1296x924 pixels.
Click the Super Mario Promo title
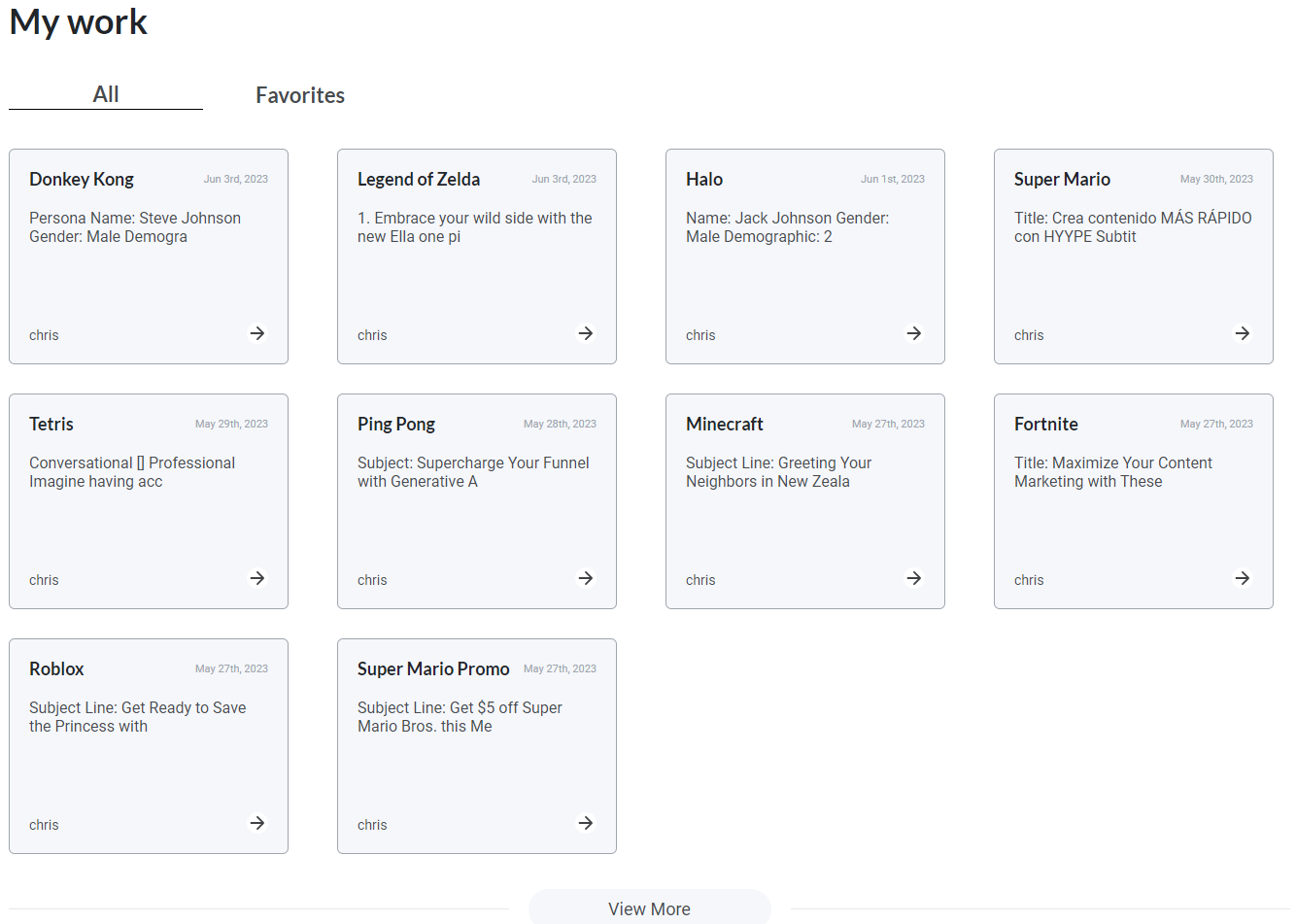point(433,668)
